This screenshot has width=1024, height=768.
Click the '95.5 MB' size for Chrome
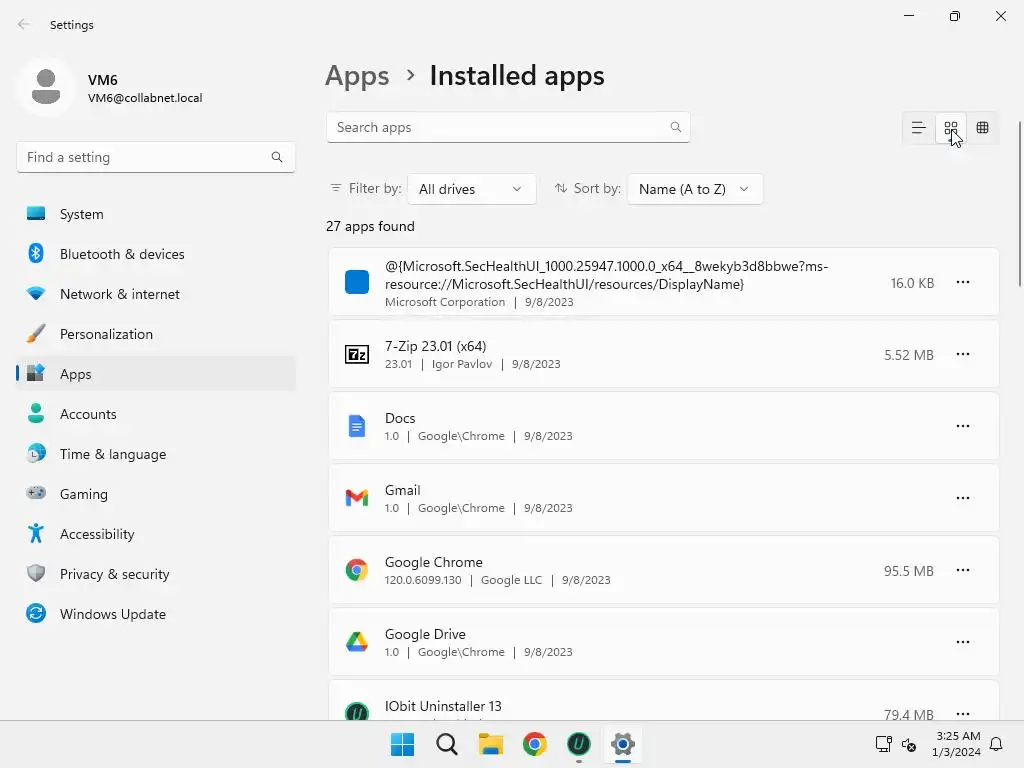908,571
